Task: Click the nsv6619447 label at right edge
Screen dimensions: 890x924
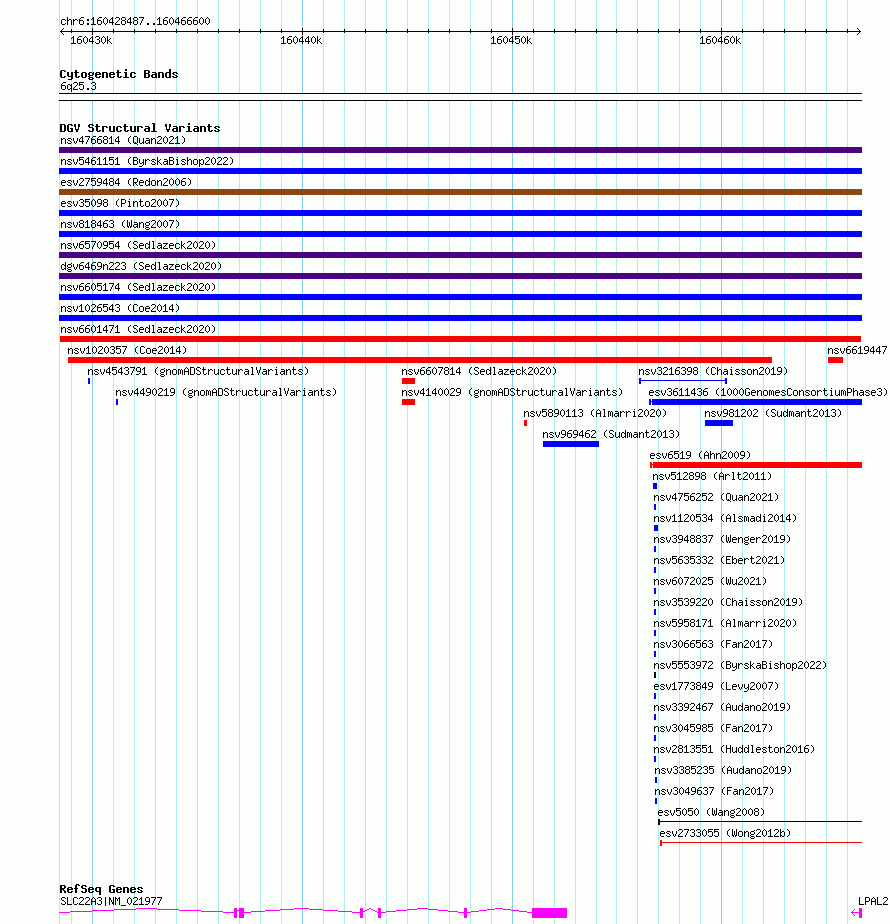Action: (857, 350)
